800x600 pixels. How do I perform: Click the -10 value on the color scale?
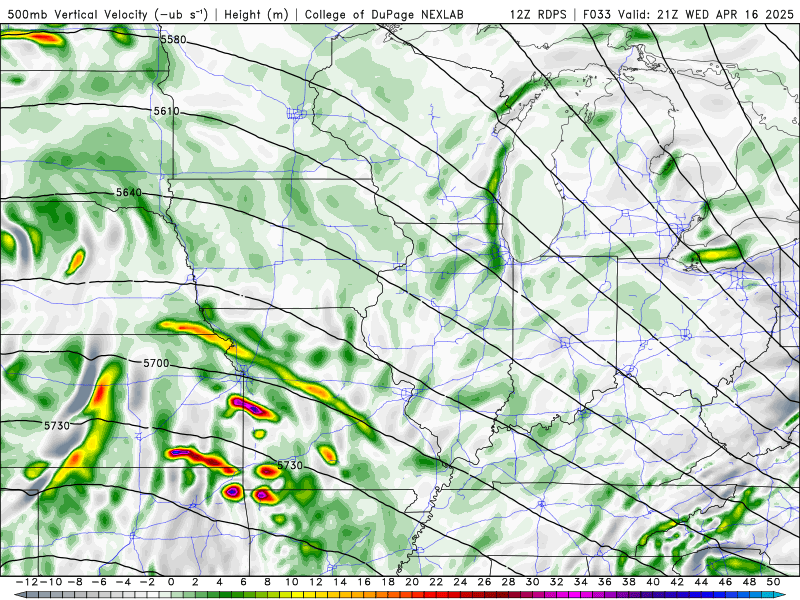[x=51, y=582]
